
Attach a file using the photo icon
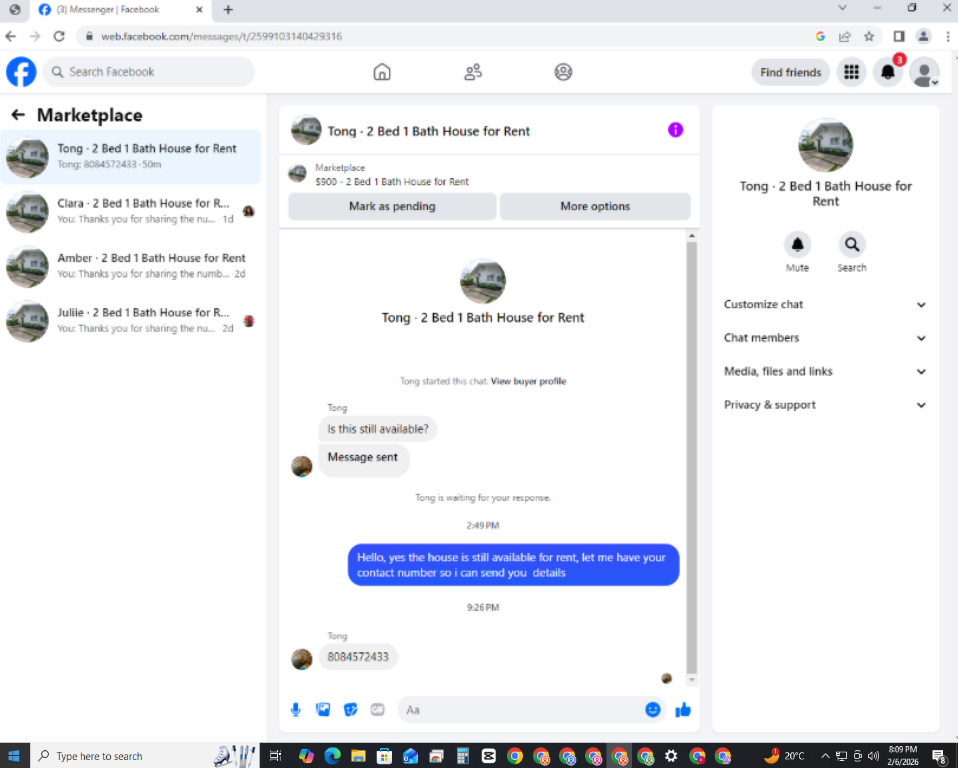[x=323, y=709]
